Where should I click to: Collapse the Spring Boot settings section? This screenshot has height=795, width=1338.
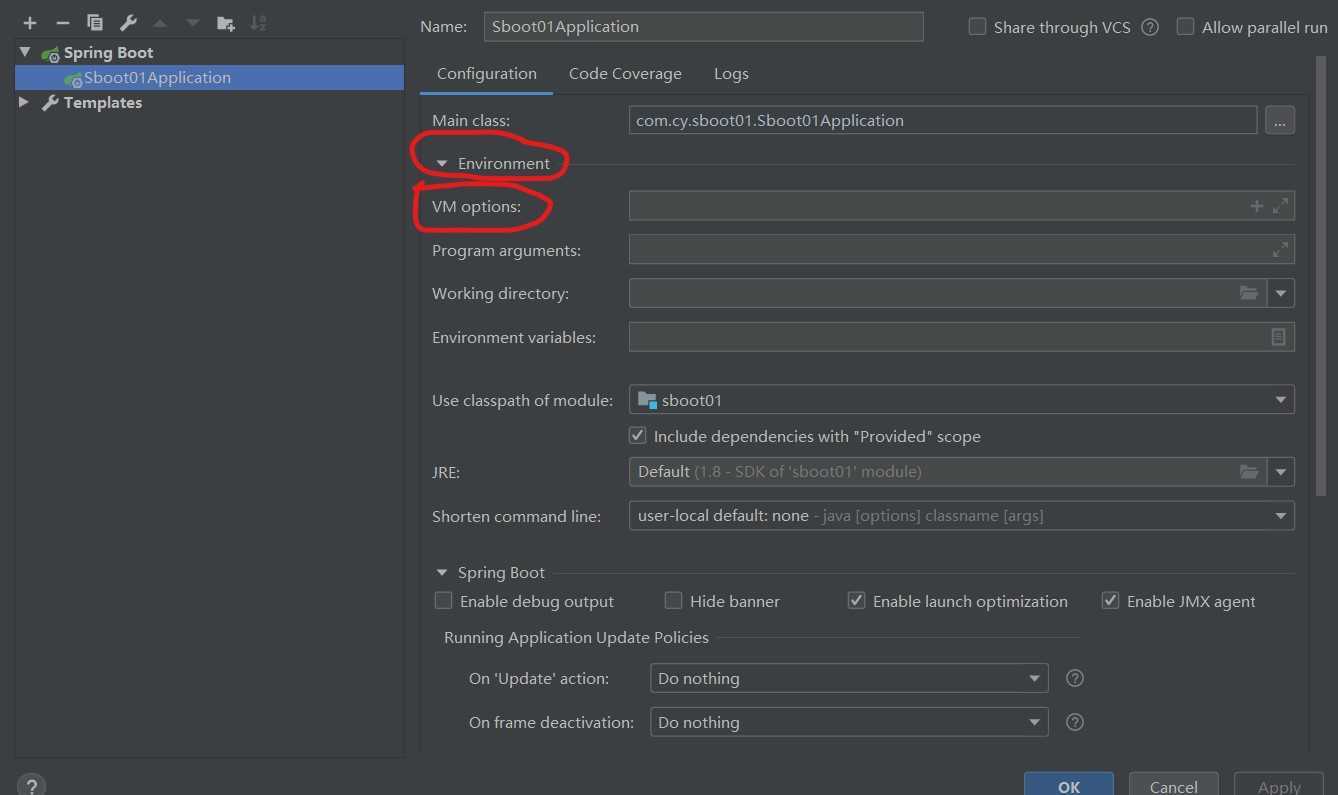pyautogui.click(x=442, y=573)
